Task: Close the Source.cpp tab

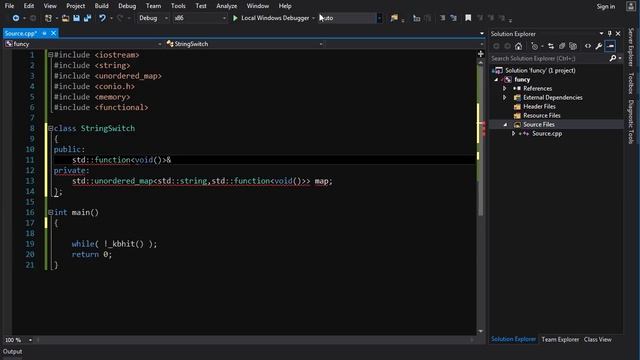Action: point(53,33)
